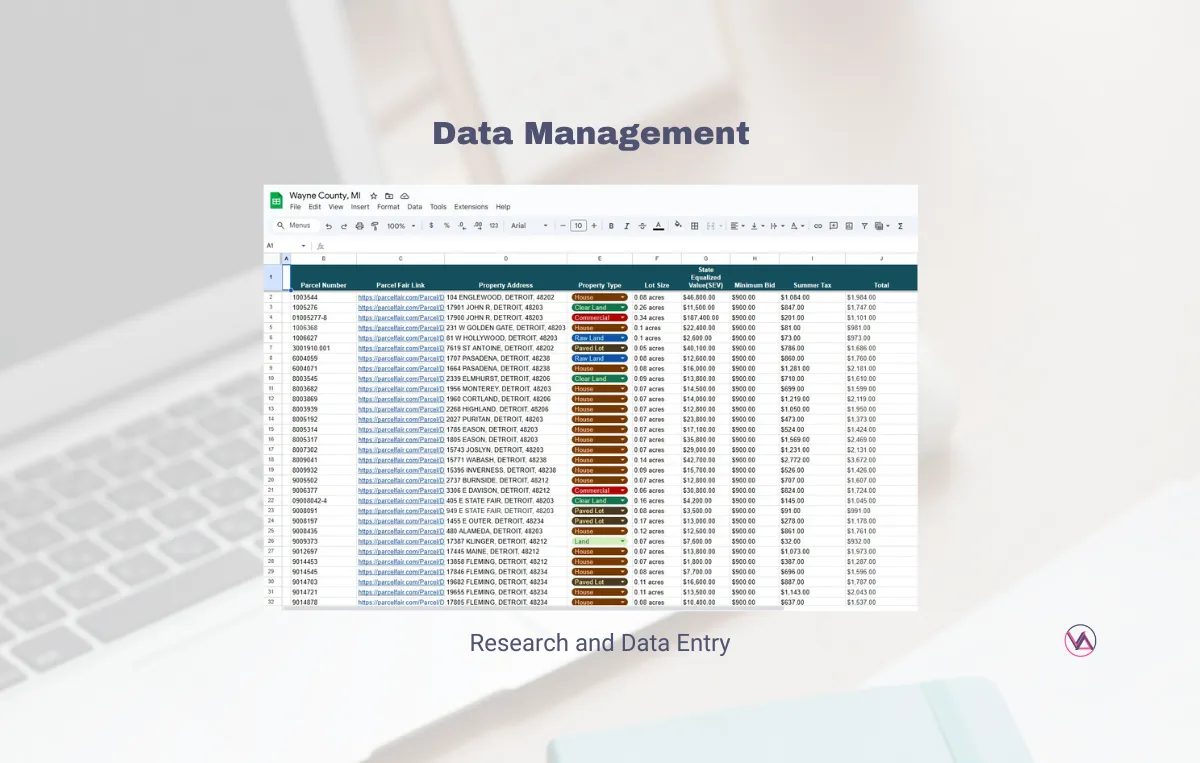Screen dimensions: 1200x763
Task: Open the Functions sigma menu
Action: pos(900,226)
